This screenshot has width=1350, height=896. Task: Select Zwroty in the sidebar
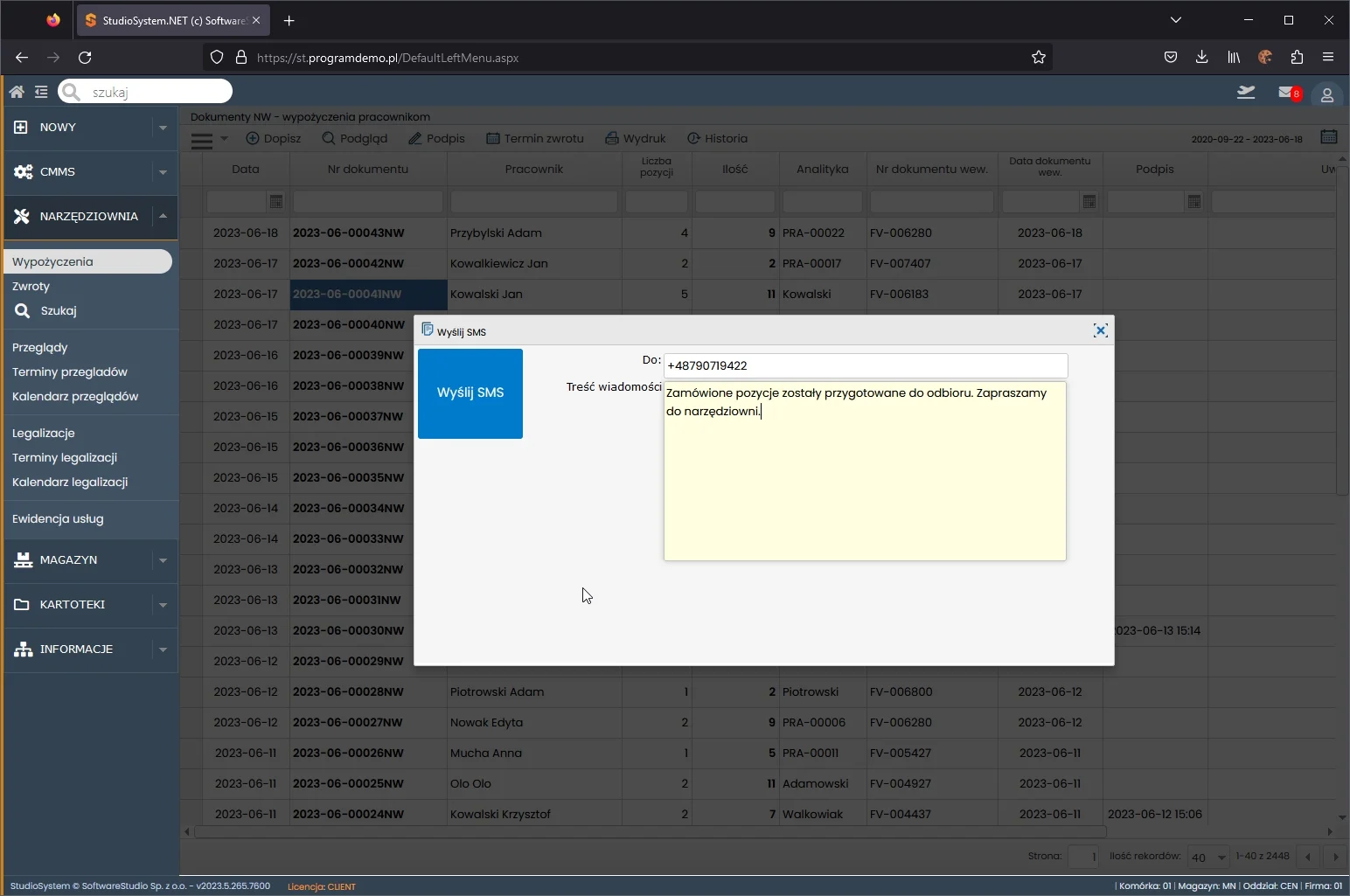[x=31, y=286]
